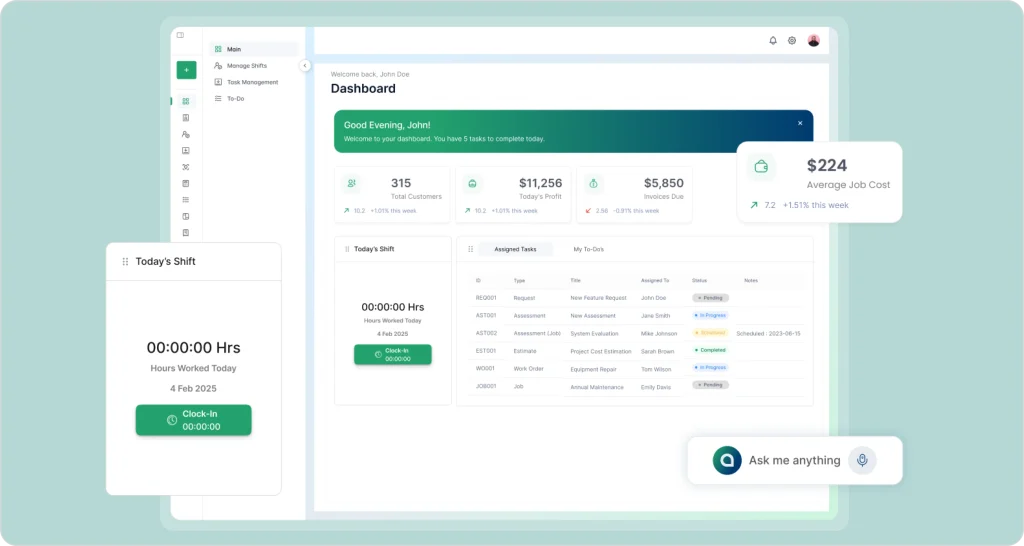Select the green dashboard grid icon in icon rail
The height and width of the screenshot is (546, 1024).
[185, 101]
